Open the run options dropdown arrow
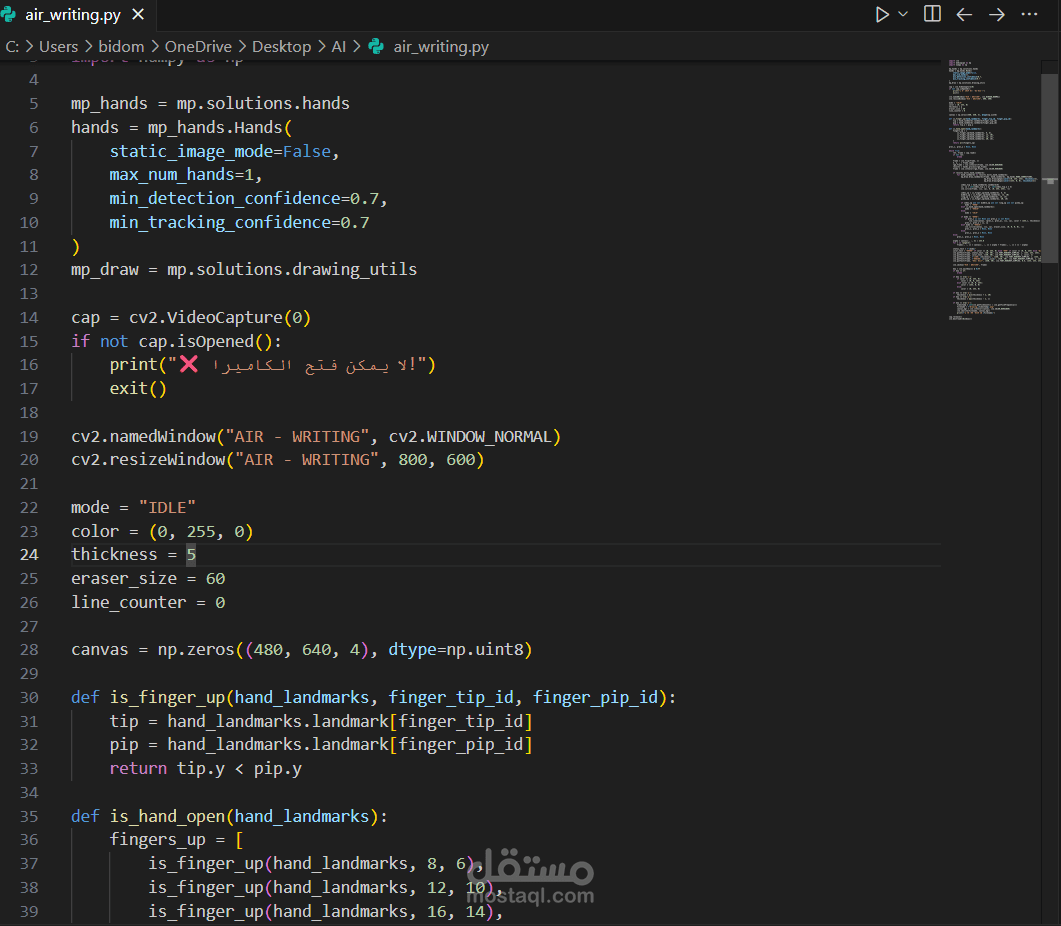This screenshot has height=926, width=1061. (903, 14)
